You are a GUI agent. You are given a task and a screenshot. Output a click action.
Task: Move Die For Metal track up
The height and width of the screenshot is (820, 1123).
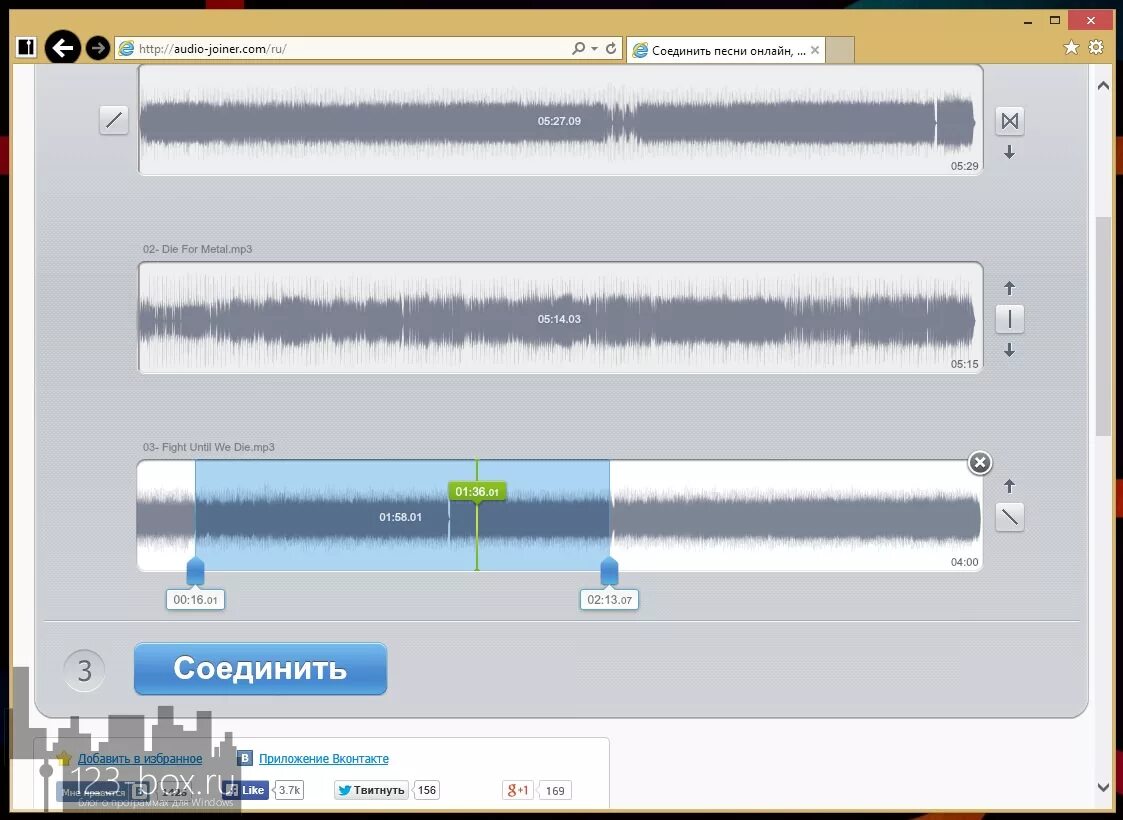(x=1009, y=288)
